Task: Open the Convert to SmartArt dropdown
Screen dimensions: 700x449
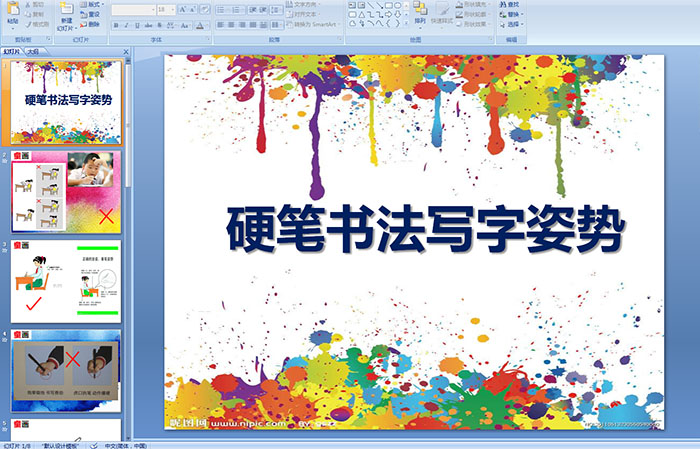Action: [x=313, y=24]
